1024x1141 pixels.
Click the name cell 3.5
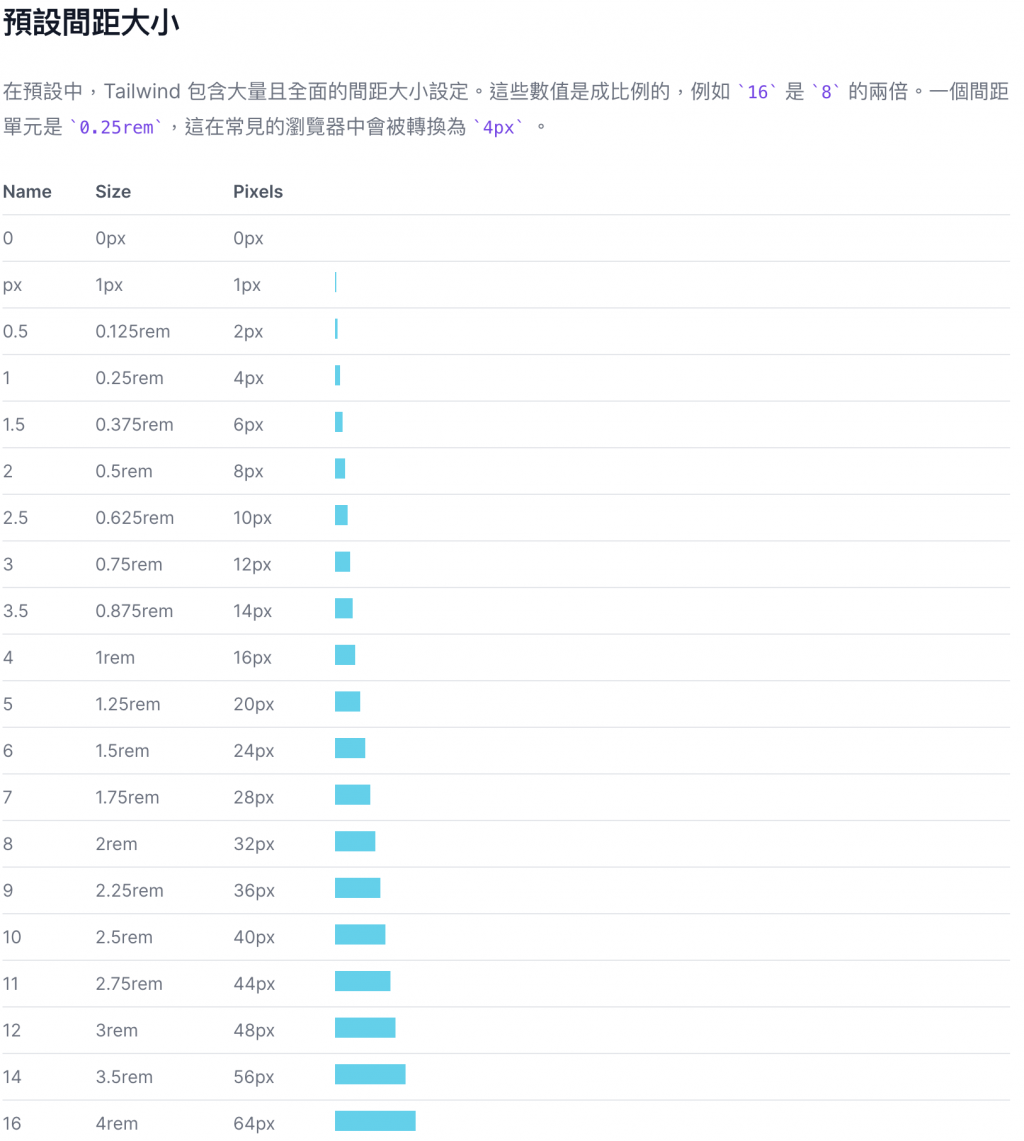pos(15,611)
